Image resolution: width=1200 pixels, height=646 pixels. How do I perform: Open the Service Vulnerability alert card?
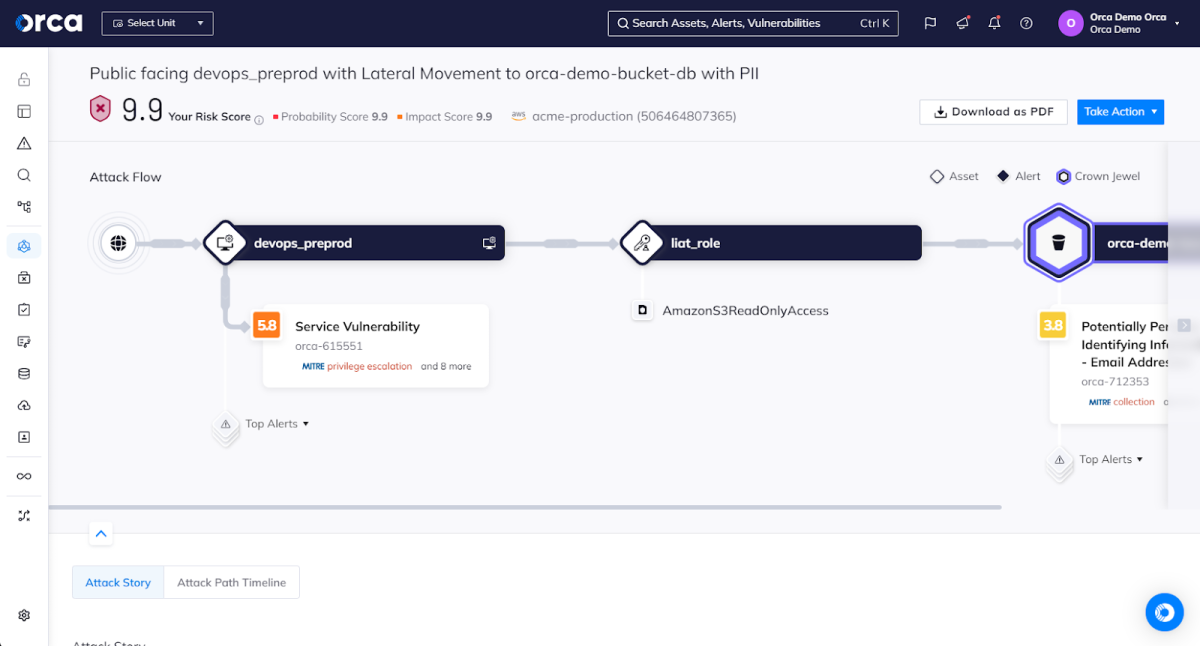[375, 345]
